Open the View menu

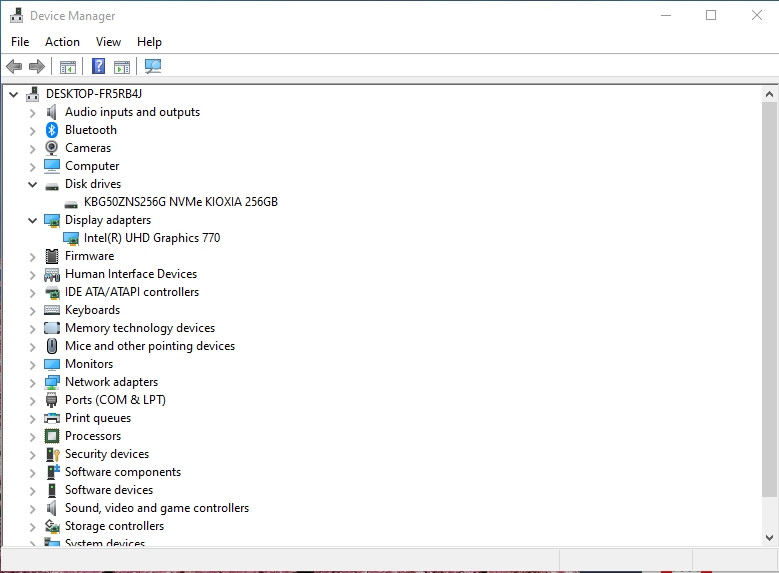coord(108,42)
